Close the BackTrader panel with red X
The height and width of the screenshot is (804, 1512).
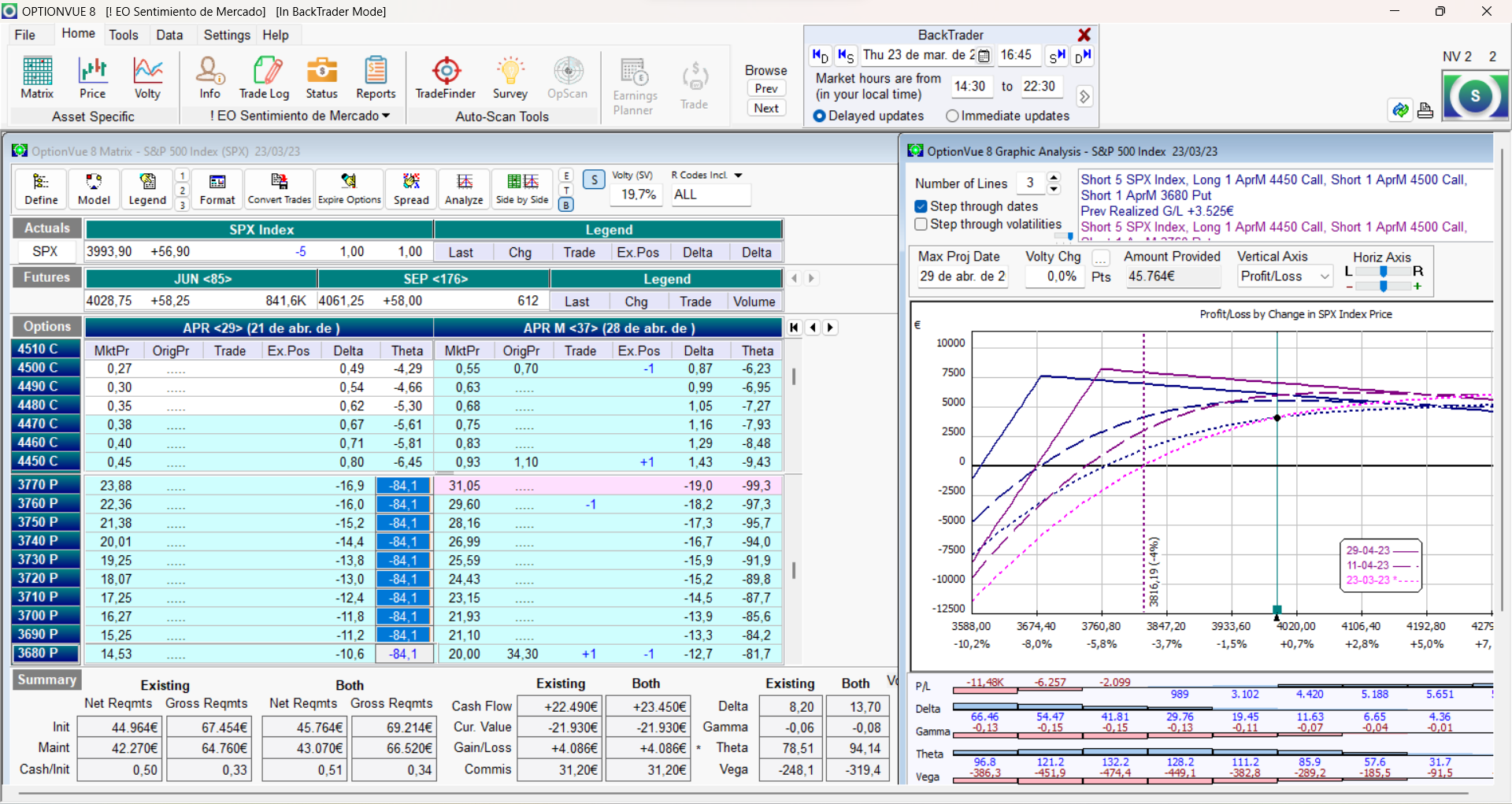[x=1084, y=35]
